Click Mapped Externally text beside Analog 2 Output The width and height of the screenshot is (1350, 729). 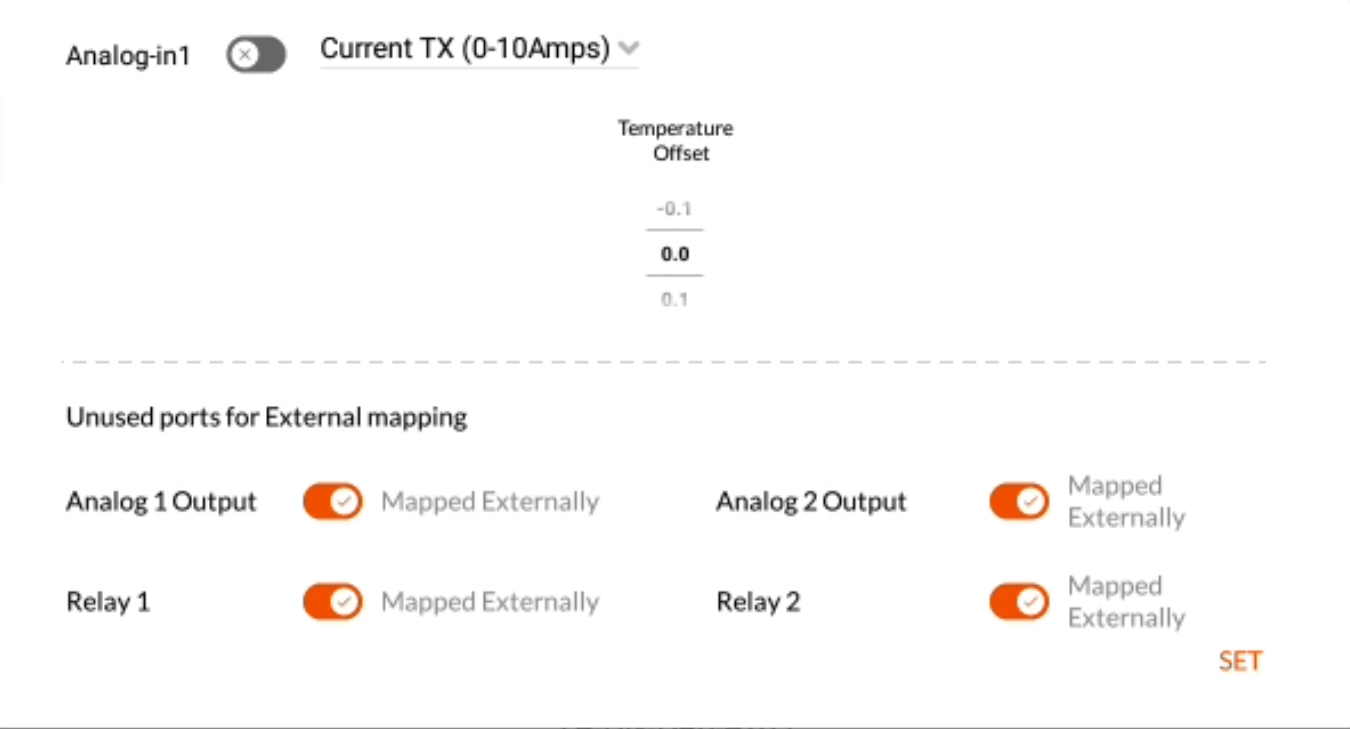1127,502
